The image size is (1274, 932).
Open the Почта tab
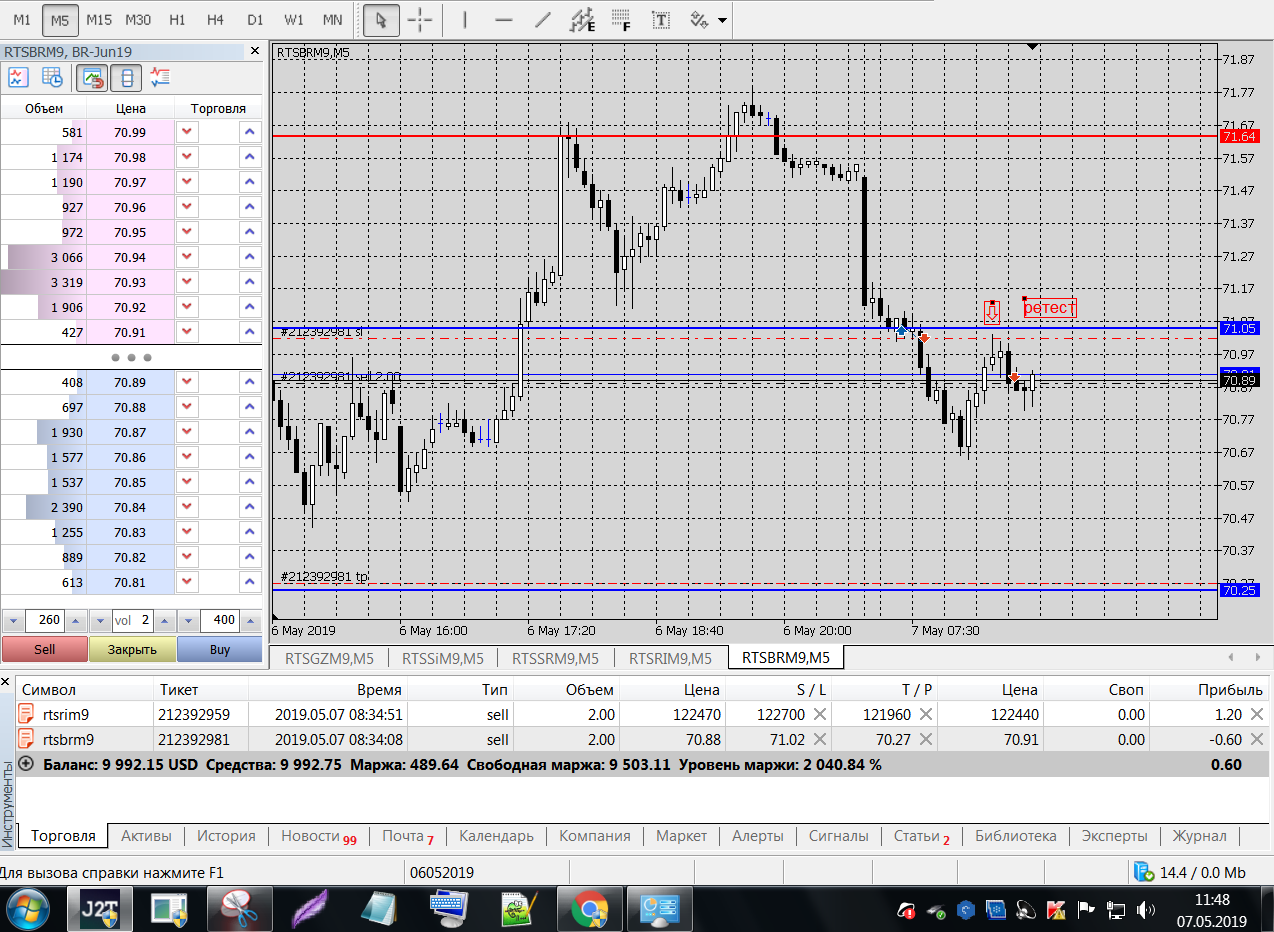coord(408,836)
